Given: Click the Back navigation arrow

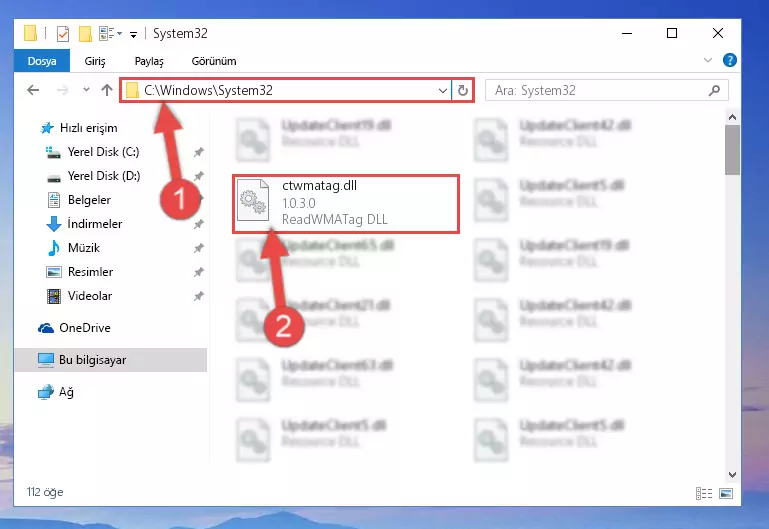Looking at the screenshot, I should pos(33,90).
